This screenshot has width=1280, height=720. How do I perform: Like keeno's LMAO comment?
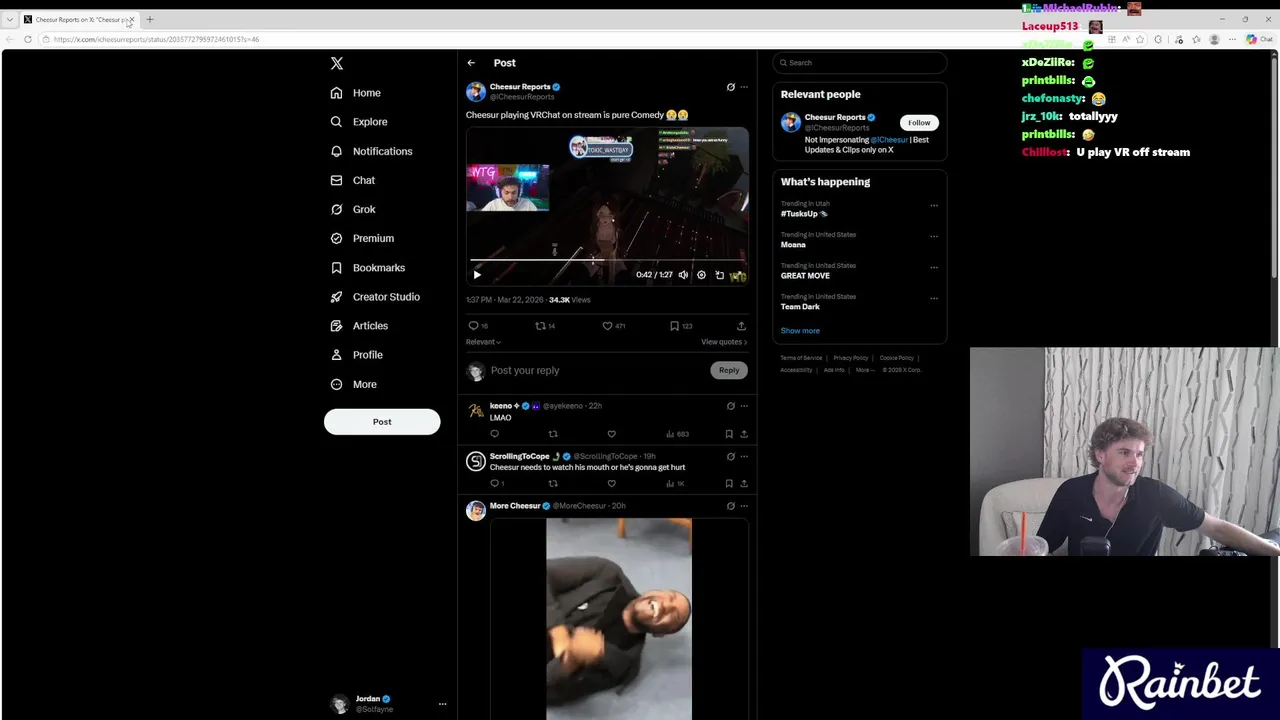point(611,434)
